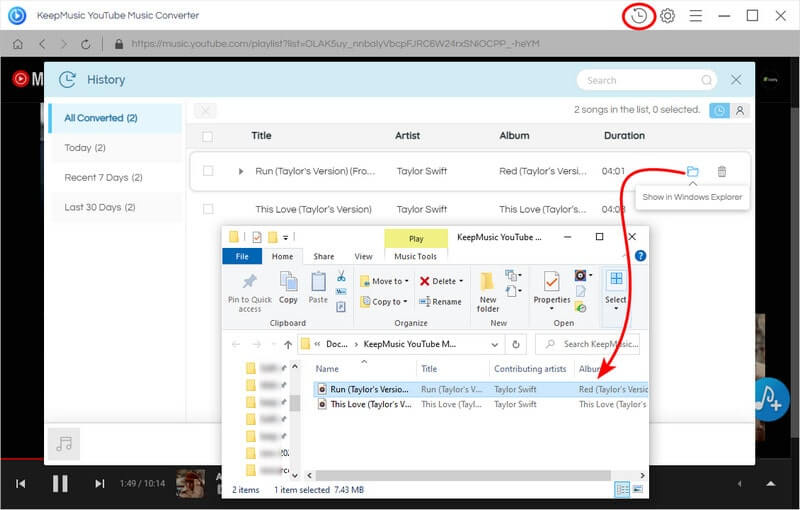Click the Search KeepMusic box in Explorer

tap(587, 344)
